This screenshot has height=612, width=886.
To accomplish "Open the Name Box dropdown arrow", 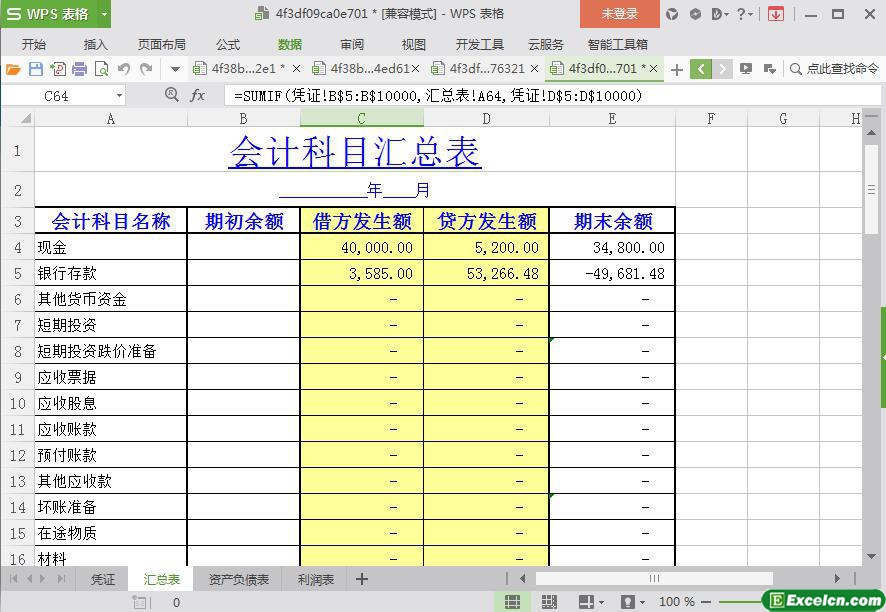I will (119, 96).
